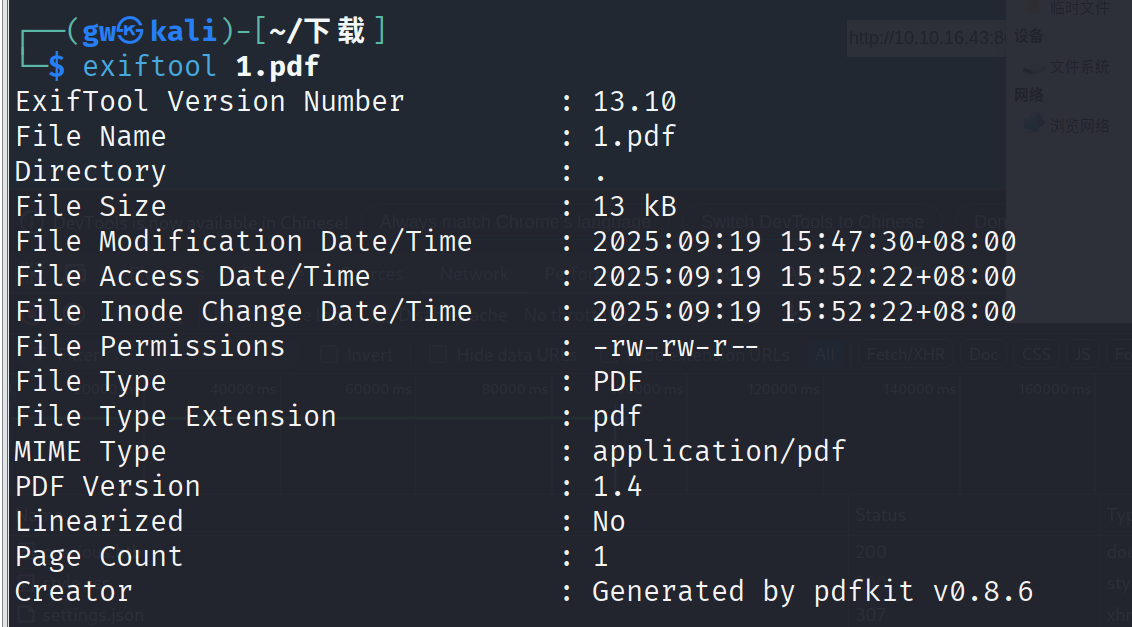Image resolution: width=1132 pixels, height=627 pixels.
Task: Switch to the Network tab in DevTools
Action: click(x=474, y=274)
